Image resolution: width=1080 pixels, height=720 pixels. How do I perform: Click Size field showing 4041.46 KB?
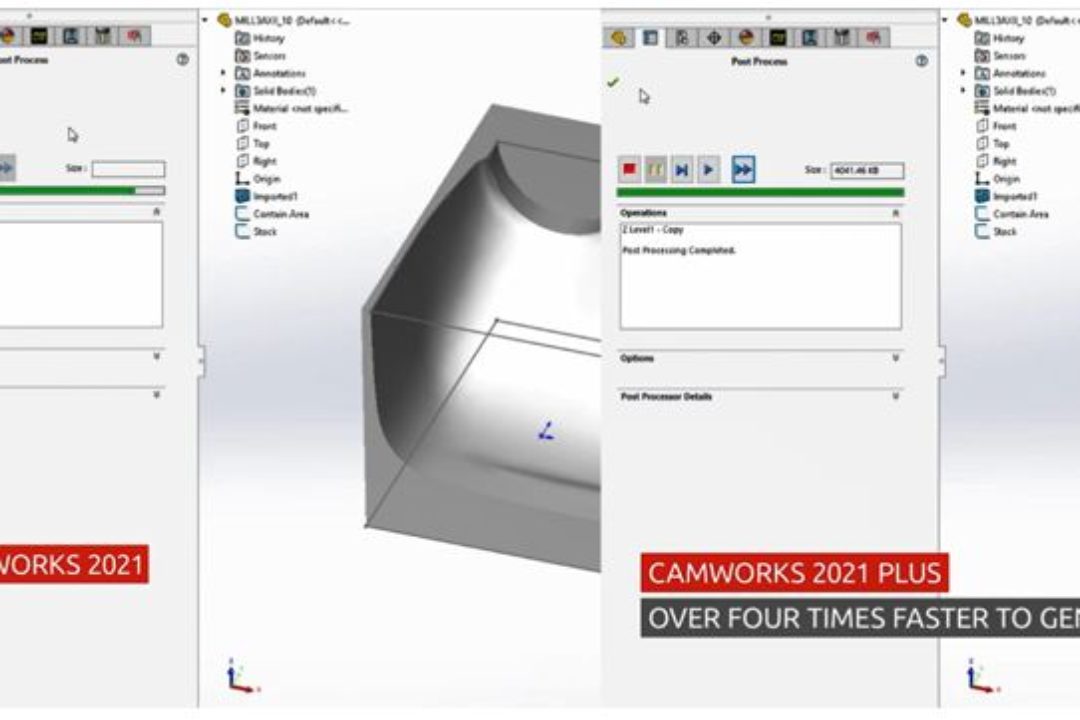pos(867,170)
